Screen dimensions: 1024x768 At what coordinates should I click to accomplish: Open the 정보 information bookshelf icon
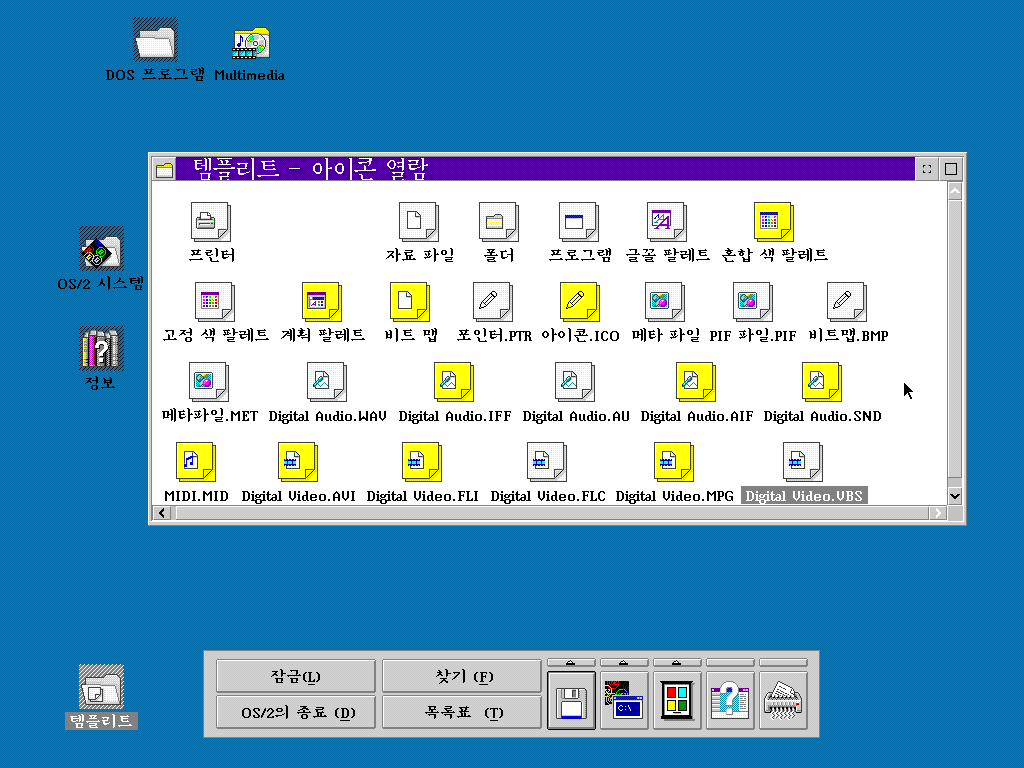pos(101,349)
